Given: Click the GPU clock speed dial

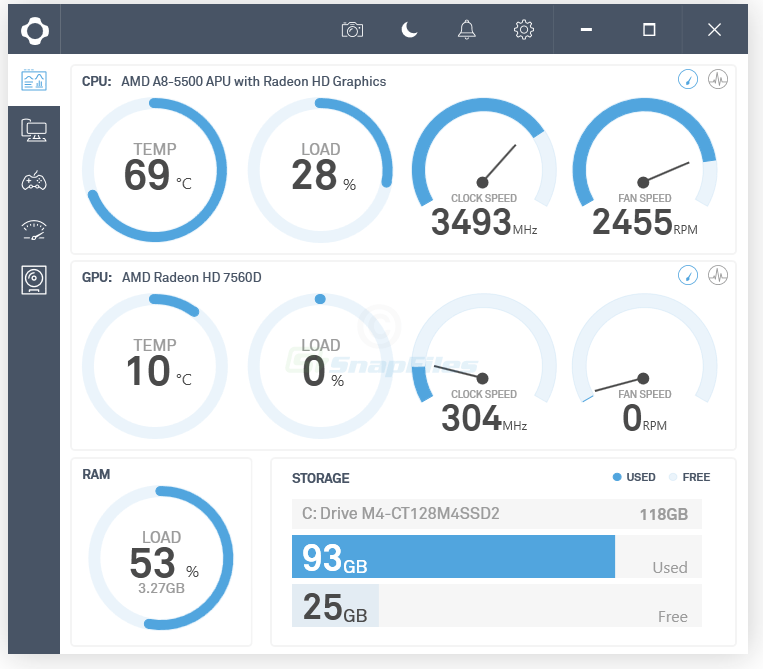Looking at the screenshot, I should (x=484, y=364).
